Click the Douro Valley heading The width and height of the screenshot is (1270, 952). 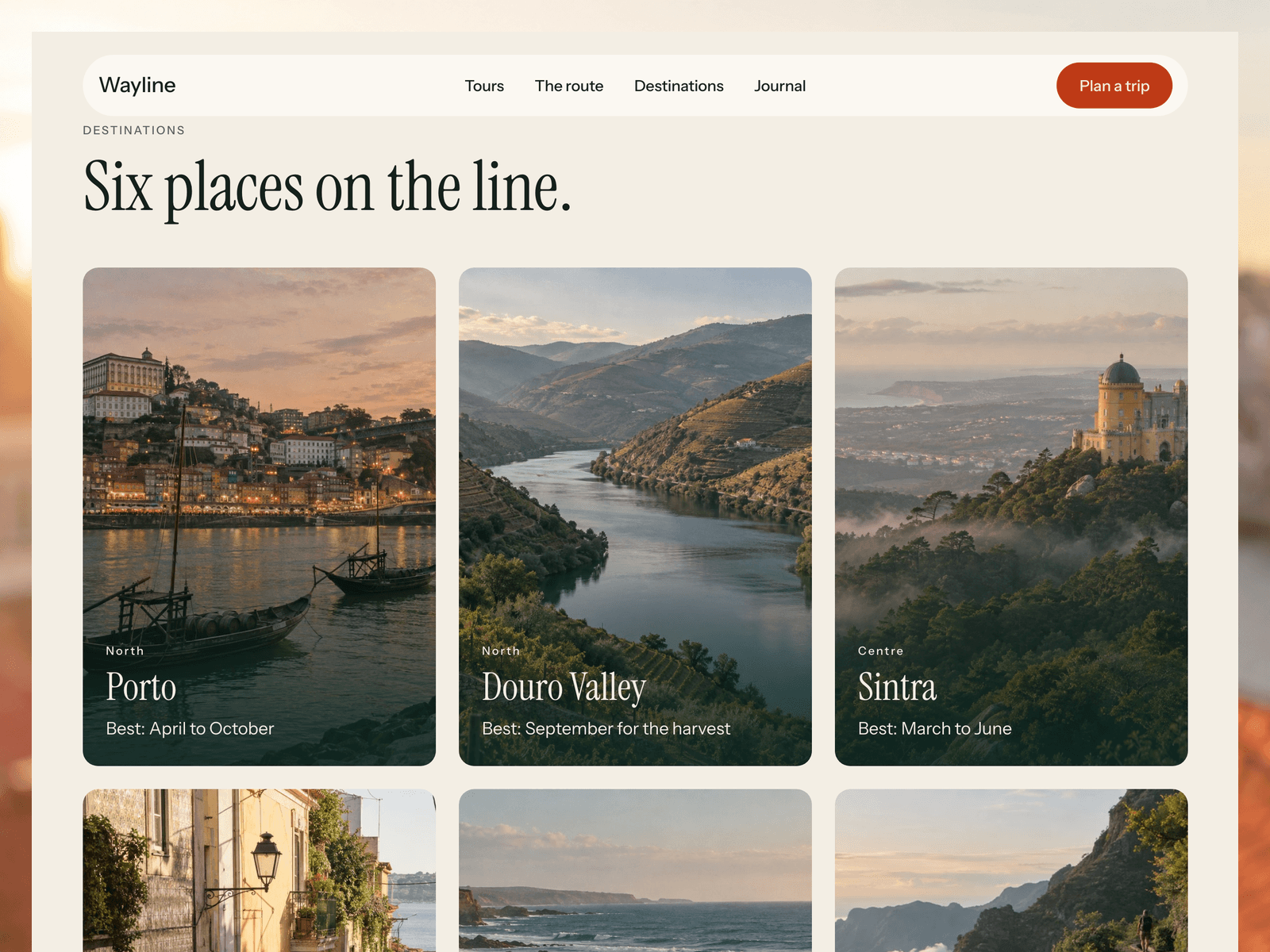pyautogui.click(x=564, y=688)
